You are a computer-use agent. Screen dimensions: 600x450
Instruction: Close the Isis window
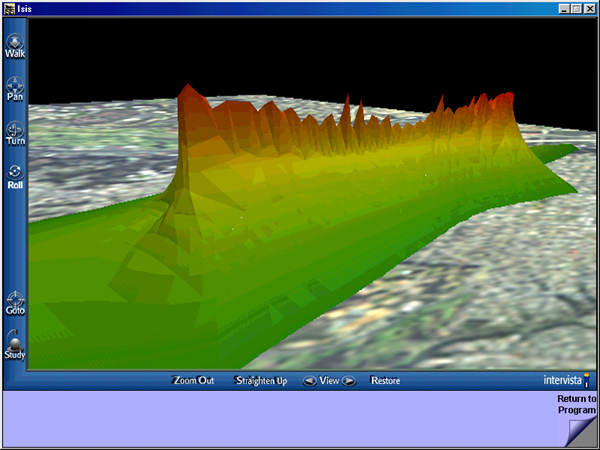pos(589,9)
